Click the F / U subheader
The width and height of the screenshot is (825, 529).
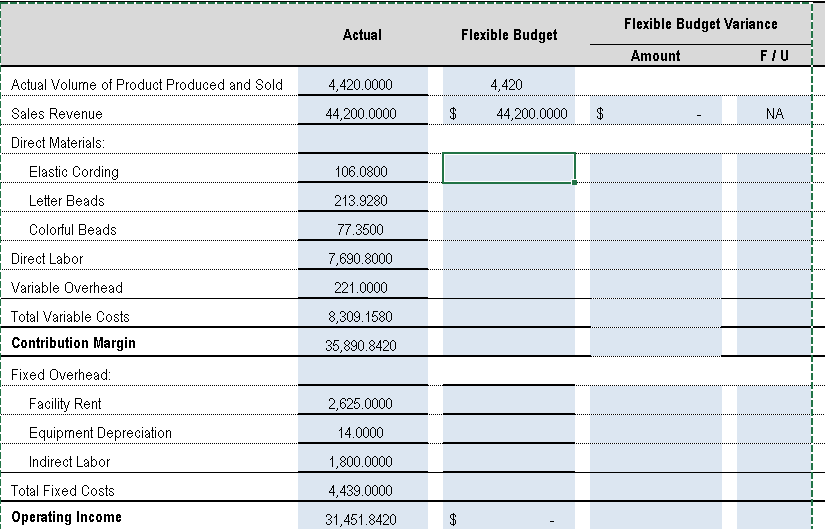coord(774,55)
